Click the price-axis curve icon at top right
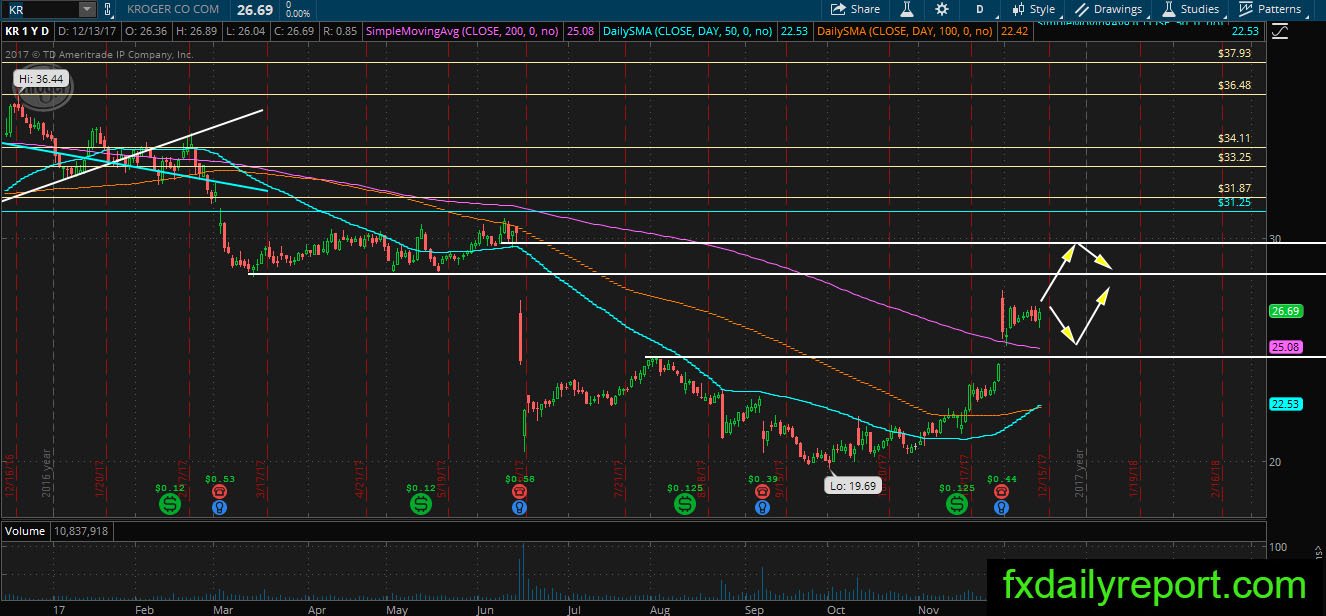 (x=1281, y=32)
